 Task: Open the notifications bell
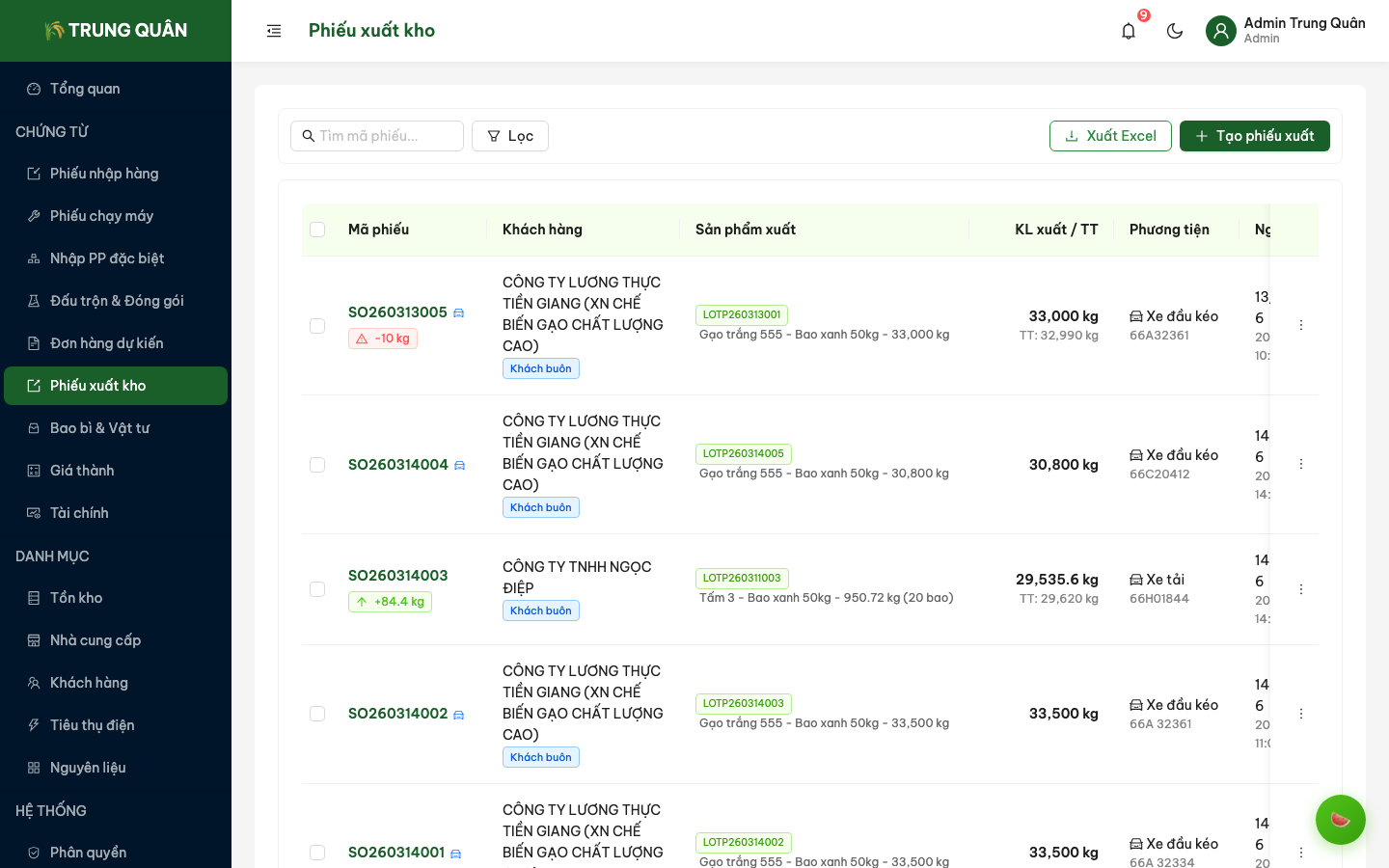click(x=1129, y=31)
